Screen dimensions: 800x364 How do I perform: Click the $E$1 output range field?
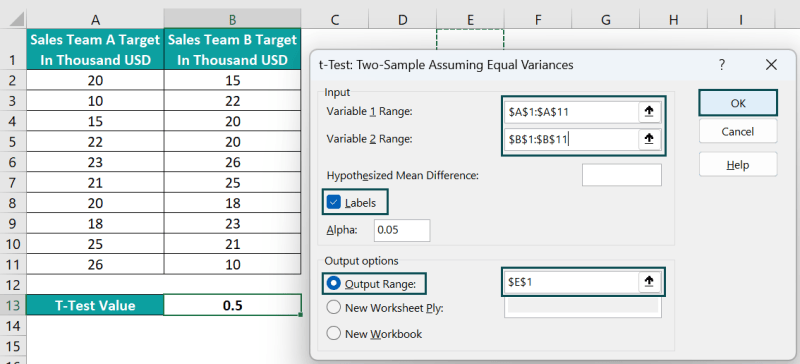(x=571, y=281)
